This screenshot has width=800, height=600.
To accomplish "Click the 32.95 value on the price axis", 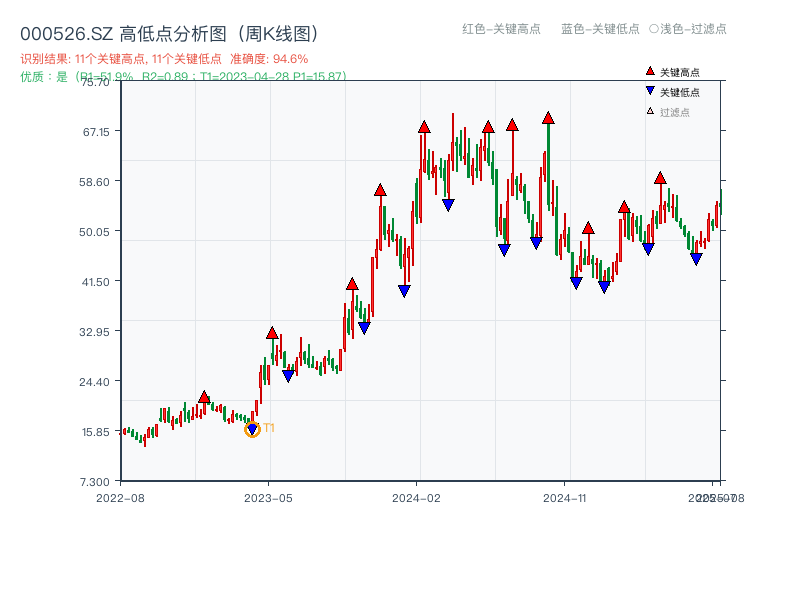I will tap(94, 332).
